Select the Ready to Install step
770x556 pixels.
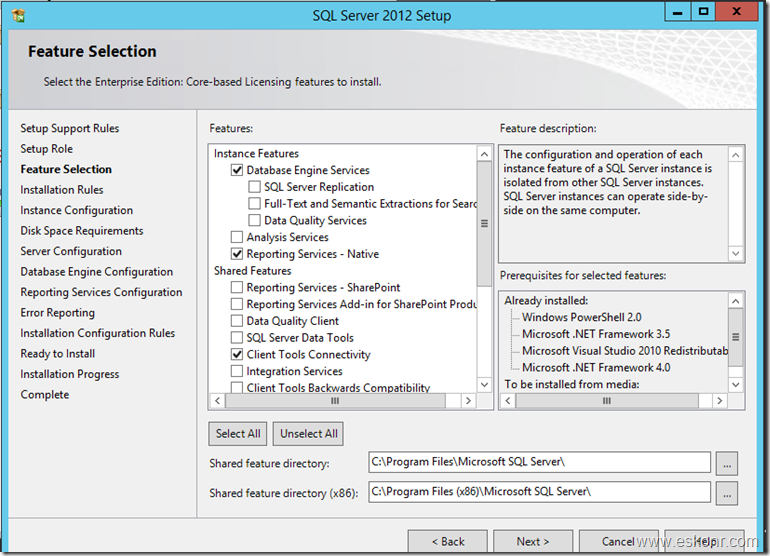tap(58, 354)
